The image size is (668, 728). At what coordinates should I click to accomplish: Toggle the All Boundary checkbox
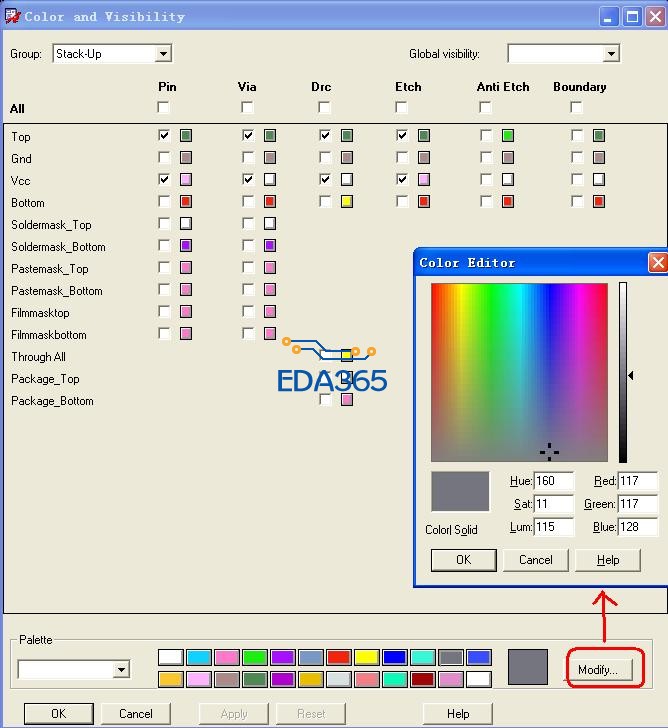coord(576,108)
